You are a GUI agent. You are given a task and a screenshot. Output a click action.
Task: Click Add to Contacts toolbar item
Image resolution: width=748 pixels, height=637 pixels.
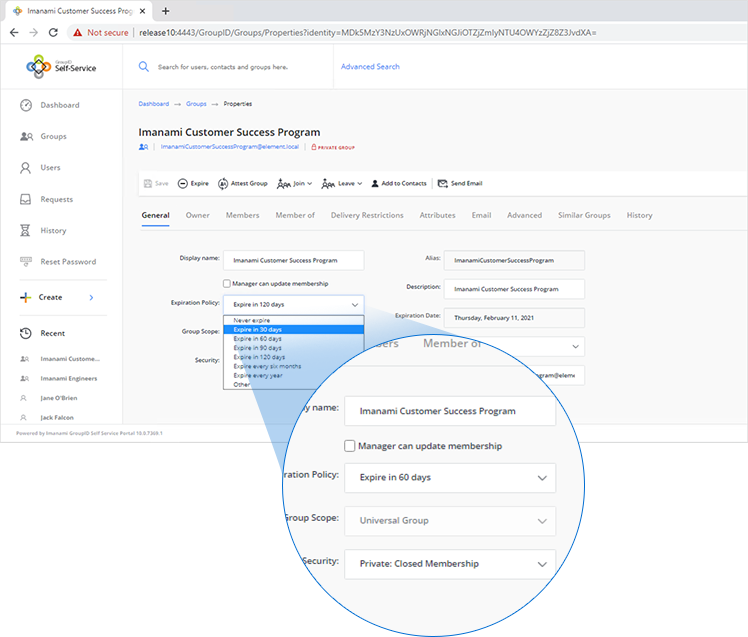point(398,184)
